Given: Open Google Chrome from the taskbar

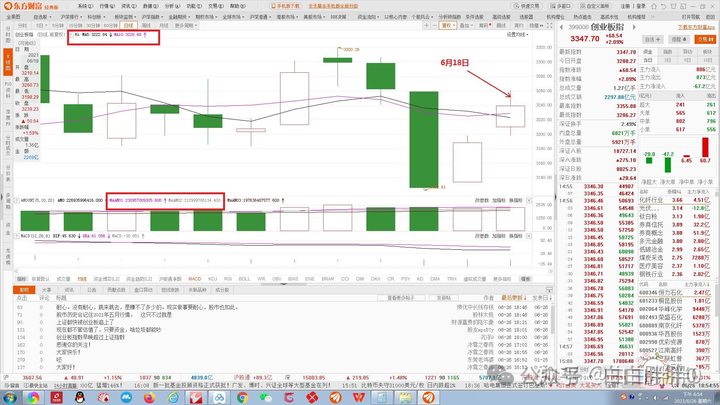Looking at the screenshot, I should (x=242, y=398).
